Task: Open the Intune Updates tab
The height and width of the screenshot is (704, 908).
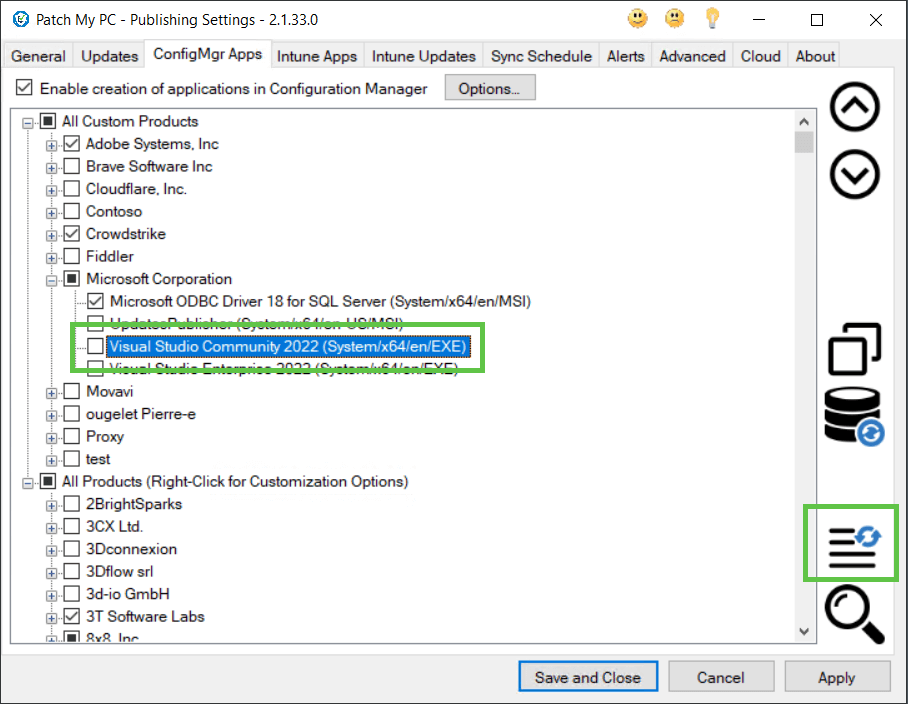Action: (x=424, y=56)
